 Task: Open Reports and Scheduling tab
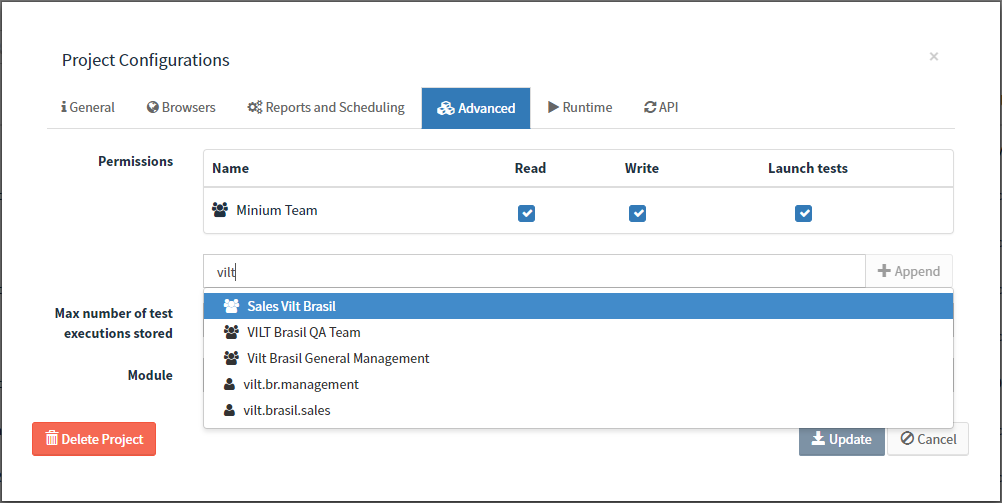click(326, 107)
